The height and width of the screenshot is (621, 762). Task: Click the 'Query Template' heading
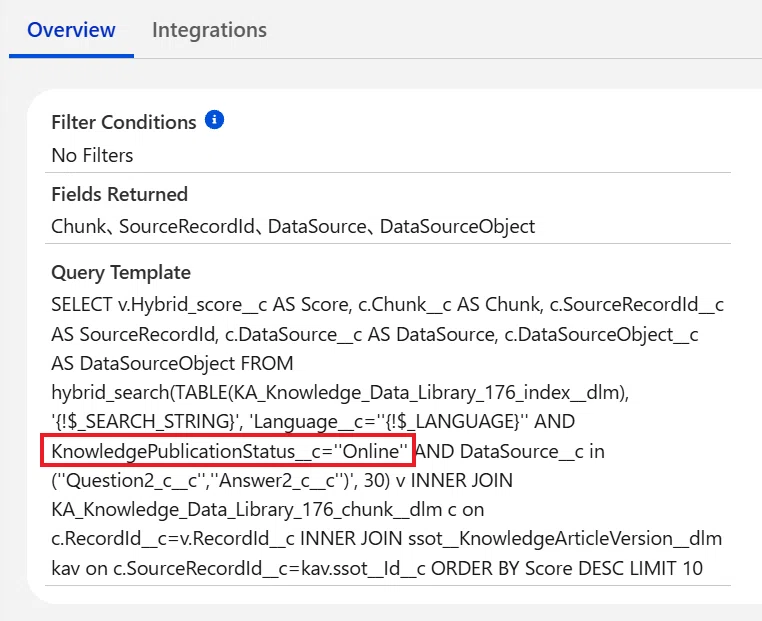pos(121,273)
